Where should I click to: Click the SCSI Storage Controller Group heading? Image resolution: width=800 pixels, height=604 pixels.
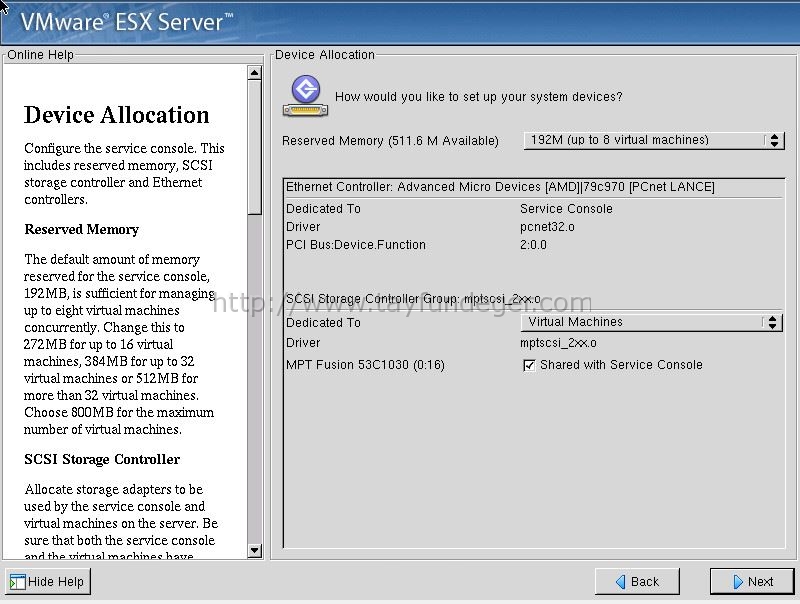tap(413, 298)
